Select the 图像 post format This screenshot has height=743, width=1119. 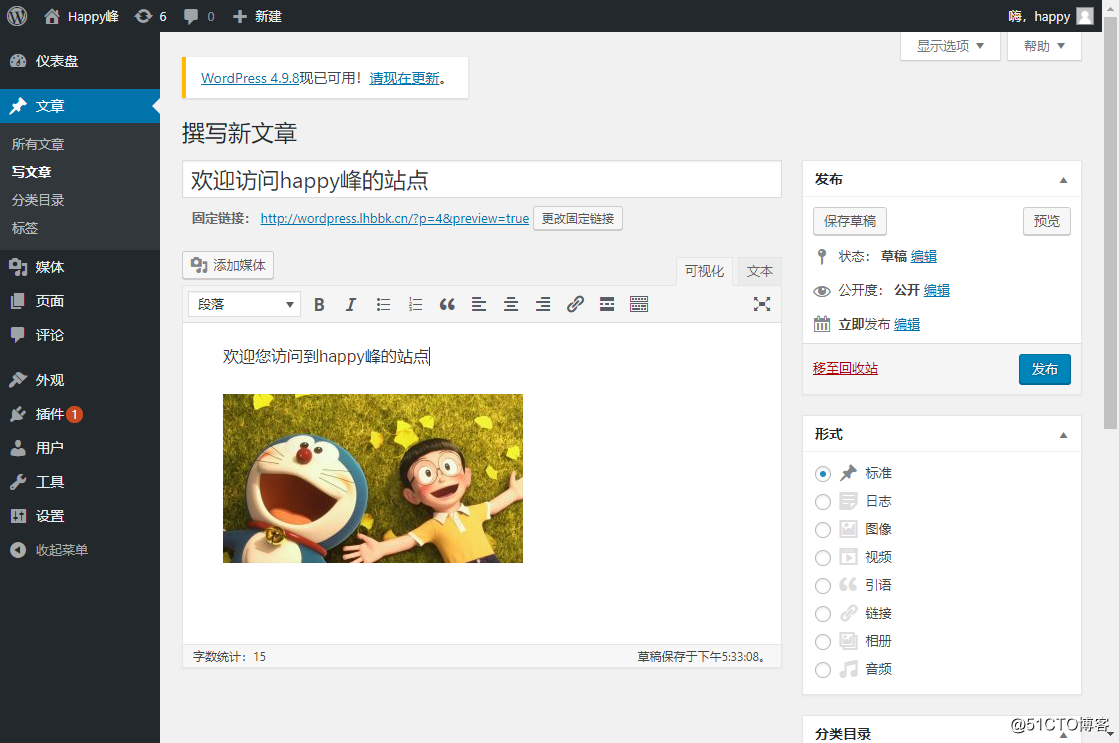[823, 530]
